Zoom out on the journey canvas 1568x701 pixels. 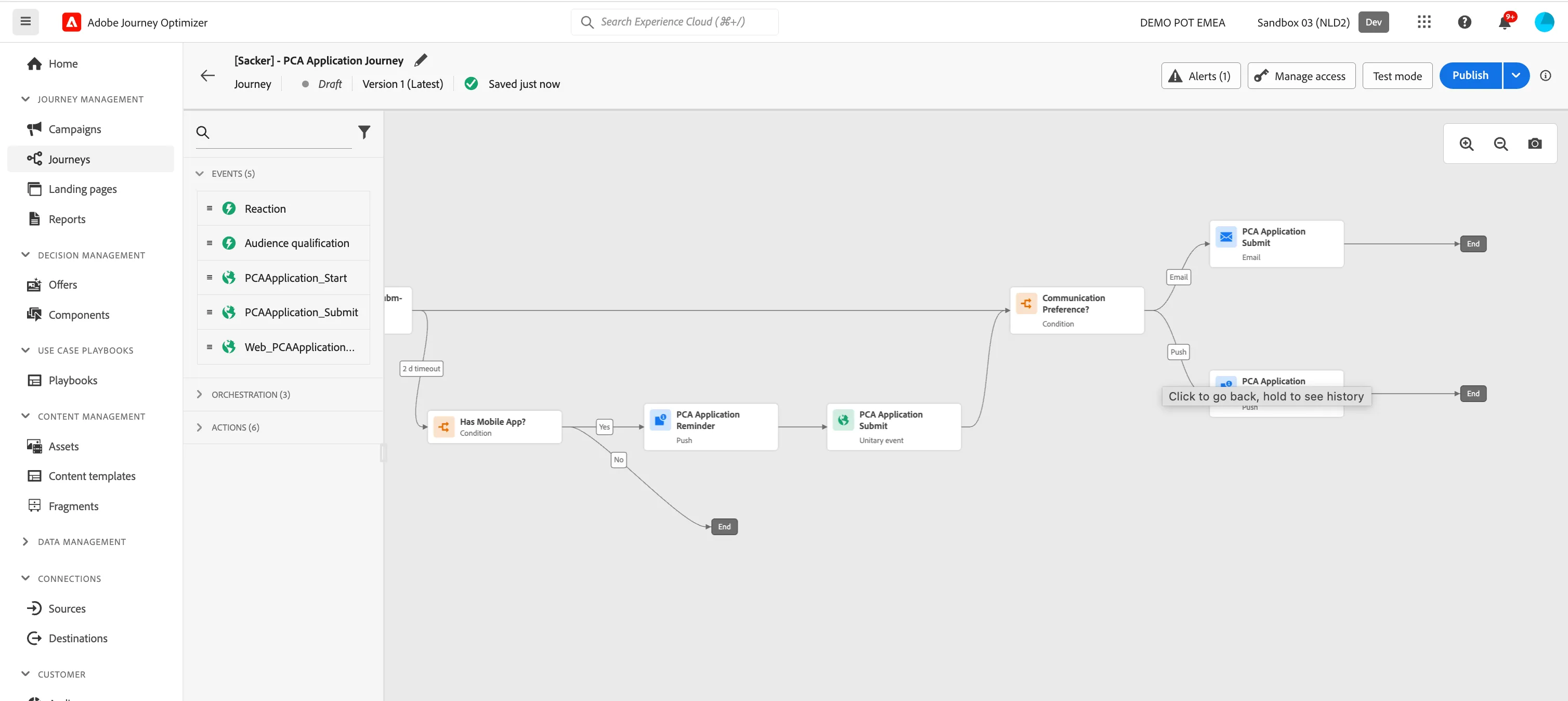tap(1500, 144)
